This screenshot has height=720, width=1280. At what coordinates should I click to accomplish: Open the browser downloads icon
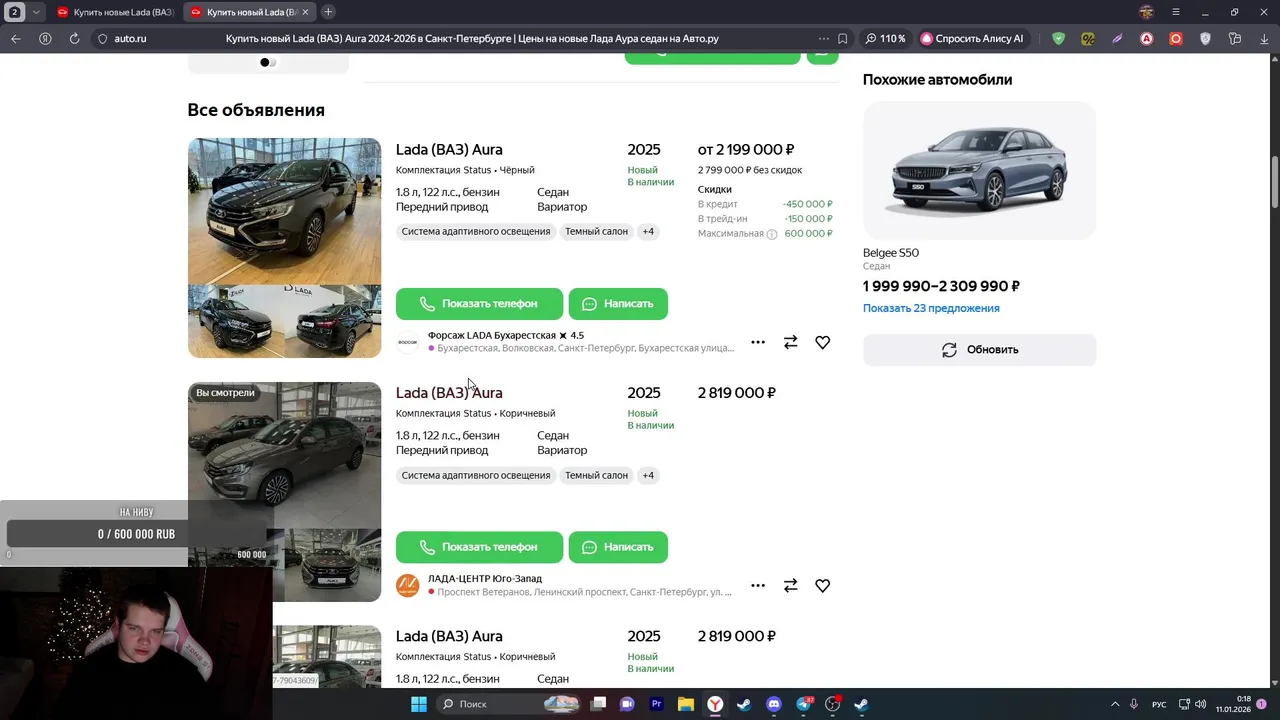pos(1263,39)
